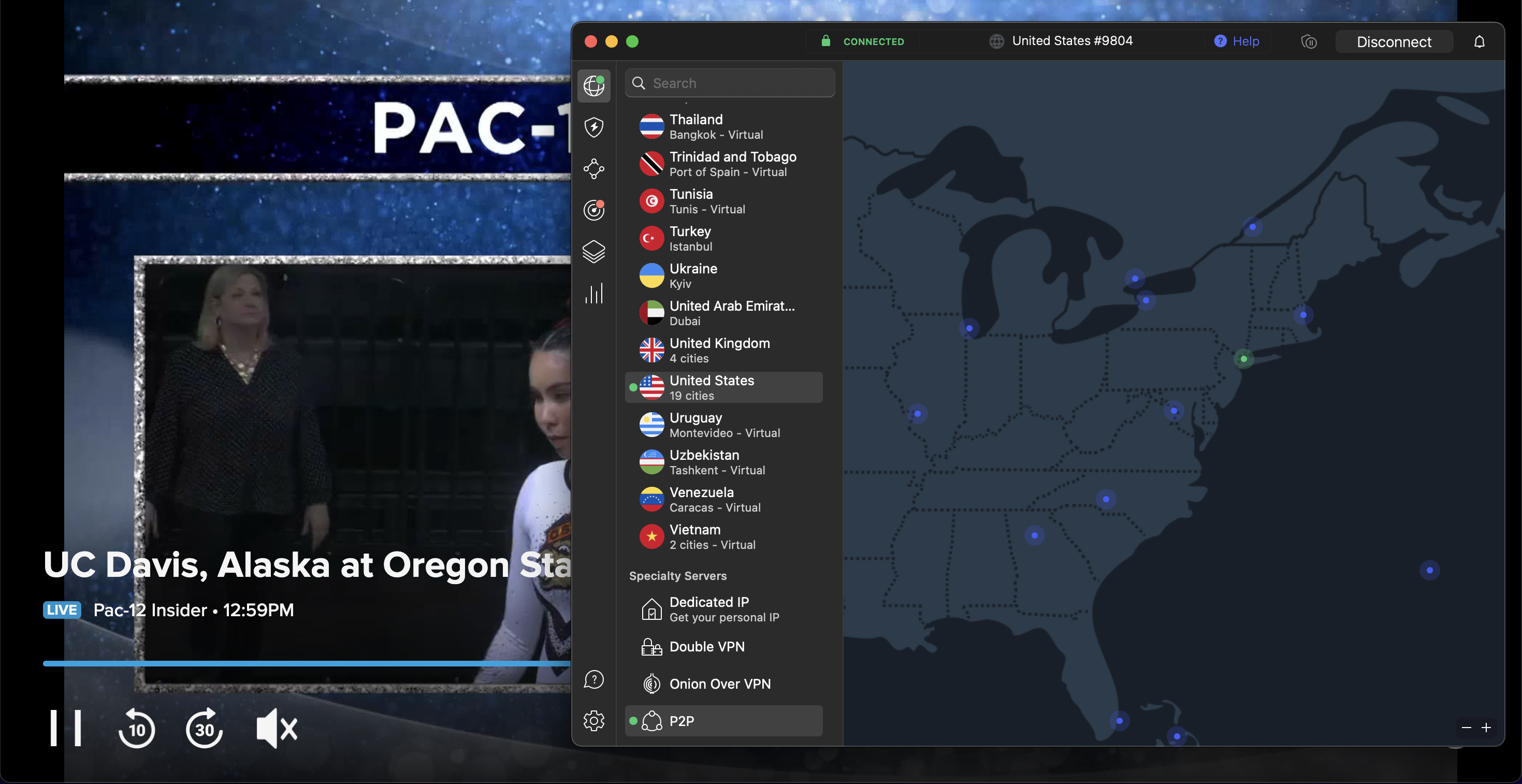Click the Disconnect button
The width and height of the screenshot is (1522, 784).
tap(1394, 41)
